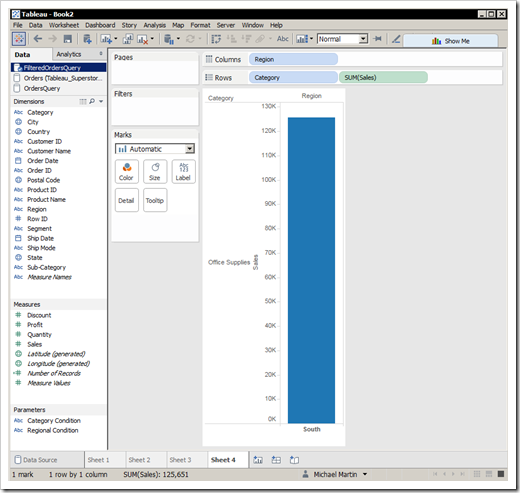Select the FilteredOrdersQuery data source
The image size is (520, 493).
point(59,68)
